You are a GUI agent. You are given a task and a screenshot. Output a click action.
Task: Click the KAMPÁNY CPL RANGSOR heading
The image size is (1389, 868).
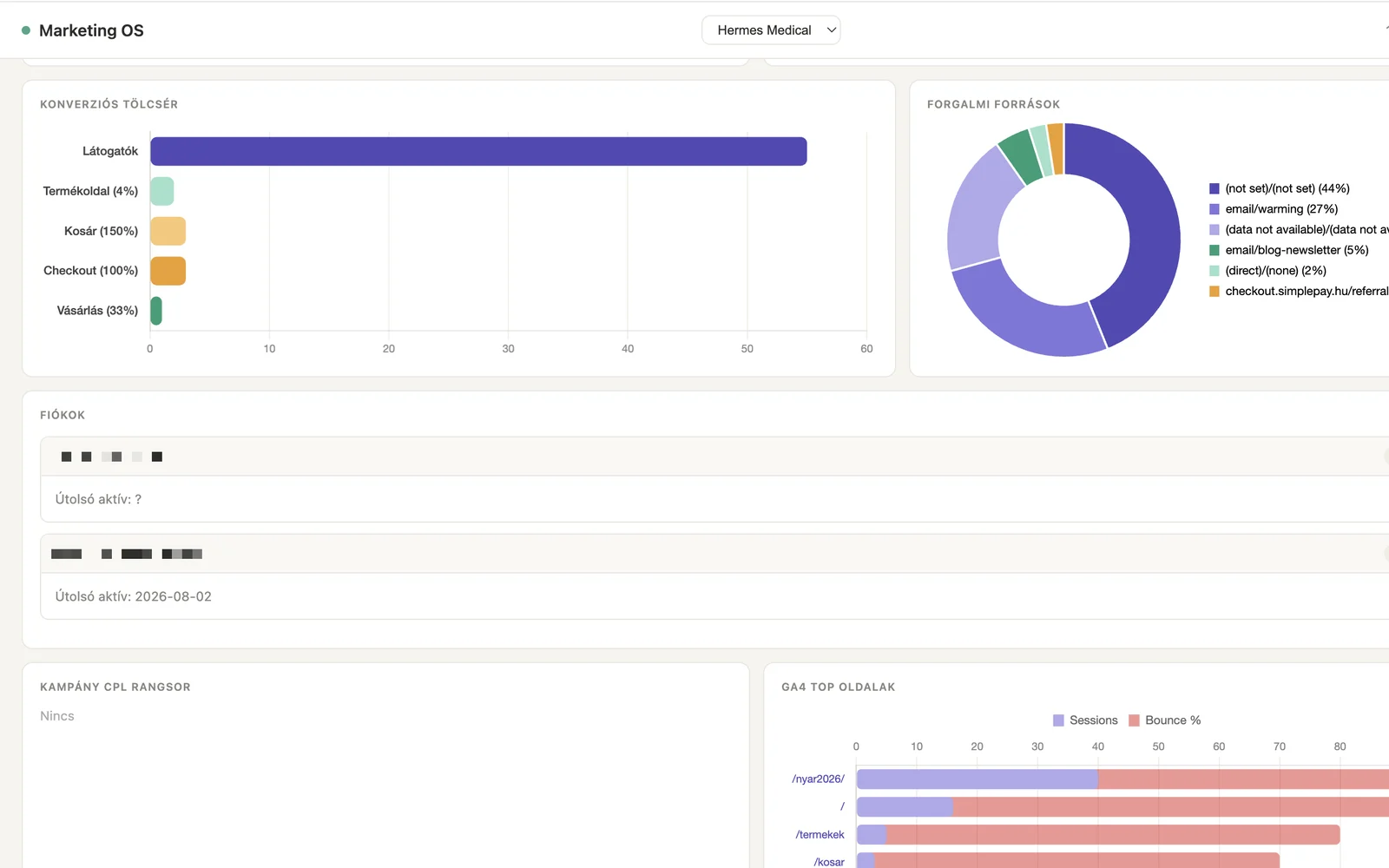coord(115,687)
